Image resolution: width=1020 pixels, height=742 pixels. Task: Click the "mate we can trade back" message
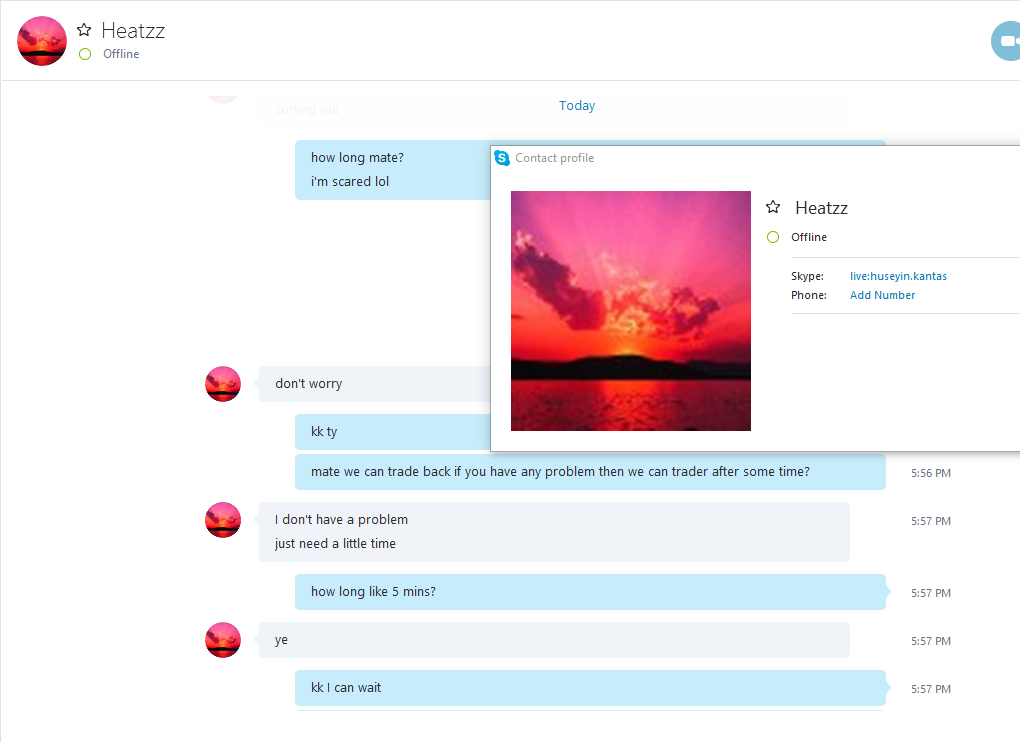[590, 472]
